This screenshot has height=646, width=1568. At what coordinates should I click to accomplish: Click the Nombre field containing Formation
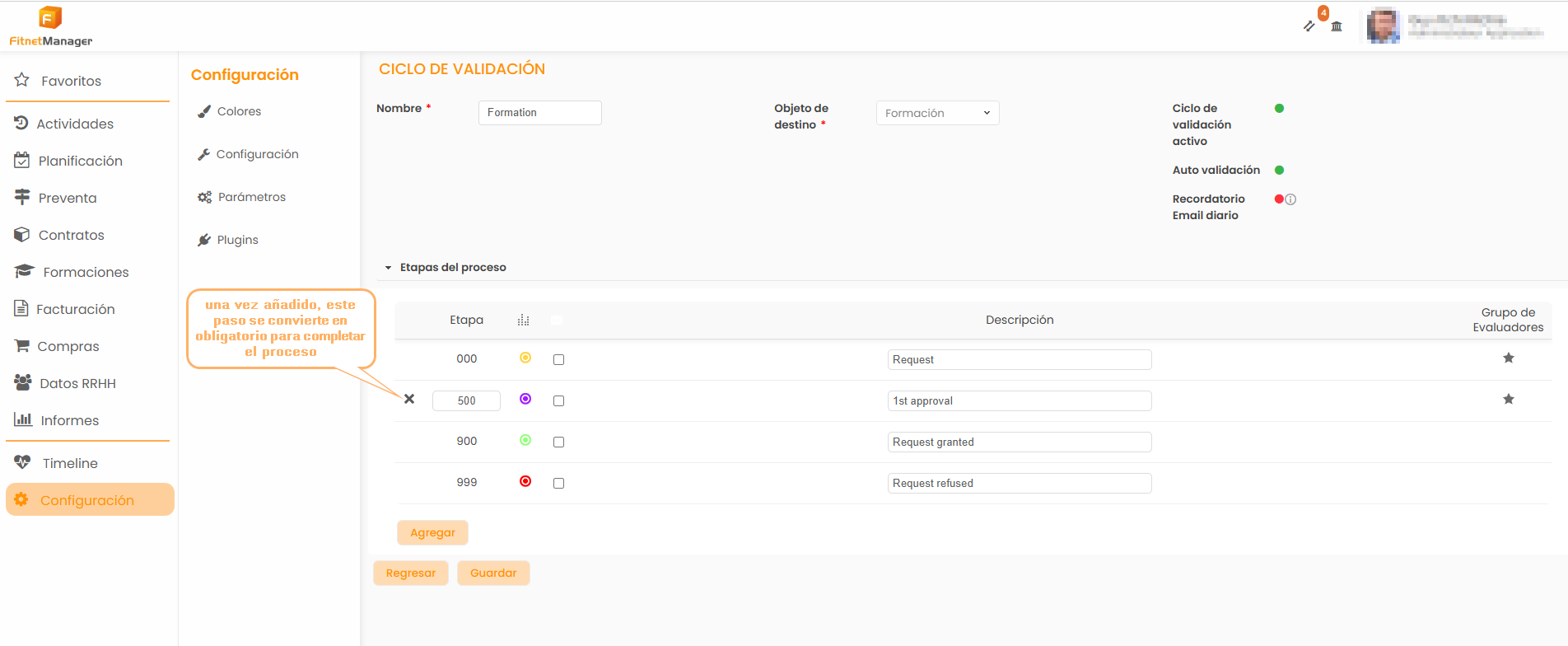tap(539, 113)
